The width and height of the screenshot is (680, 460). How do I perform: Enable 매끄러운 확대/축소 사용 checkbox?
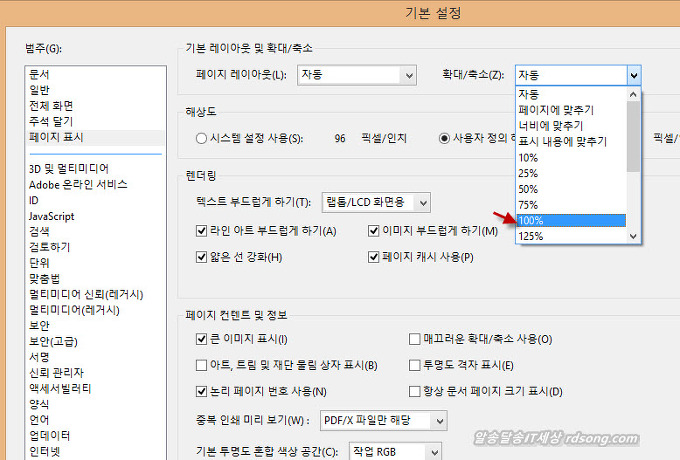[415, 340]
